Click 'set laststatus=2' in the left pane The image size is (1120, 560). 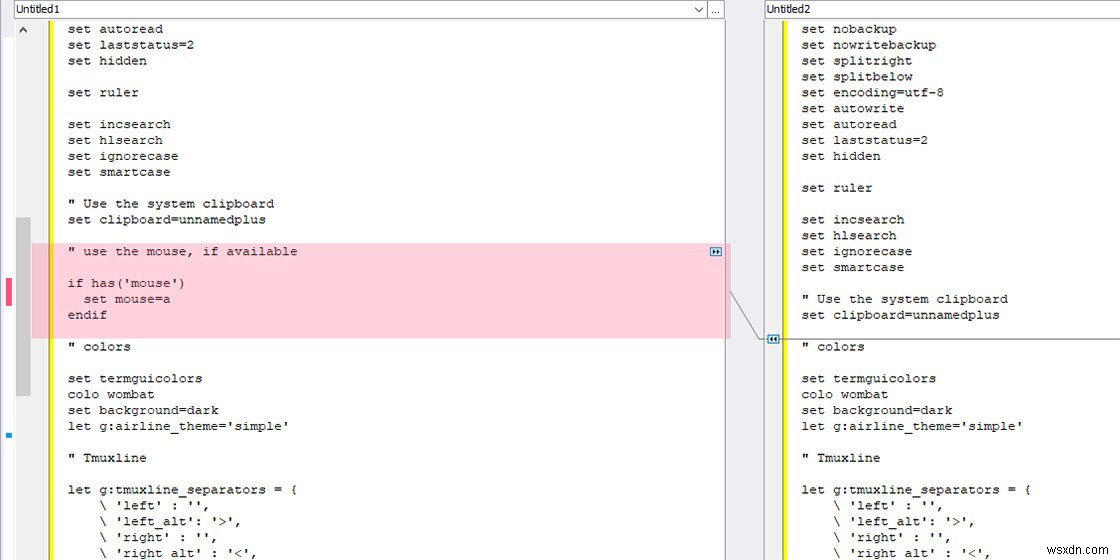(x=131, y=45)
